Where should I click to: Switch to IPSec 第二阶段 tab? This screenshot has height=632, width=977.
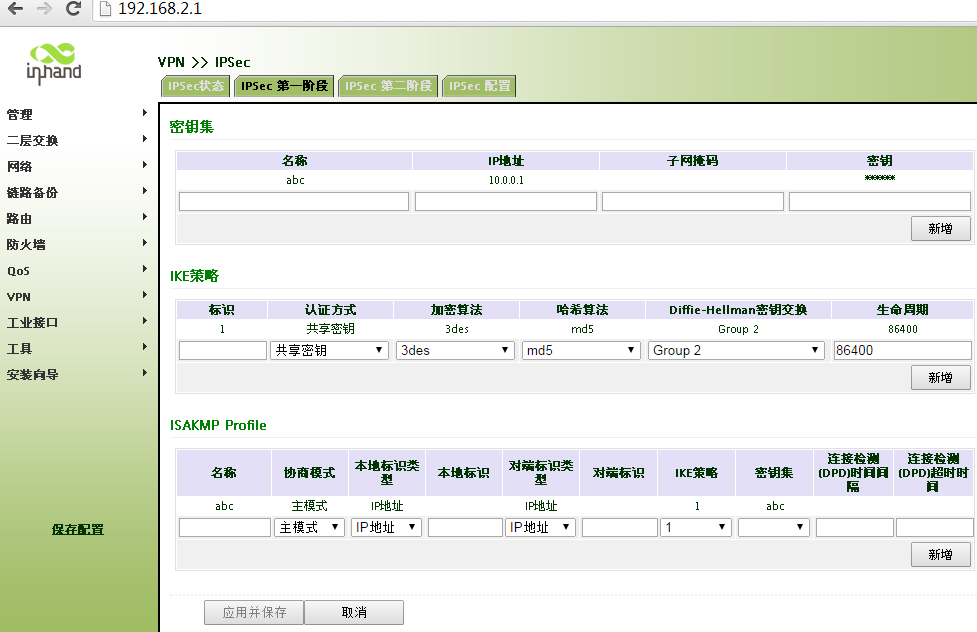click(x=388, y=86)
